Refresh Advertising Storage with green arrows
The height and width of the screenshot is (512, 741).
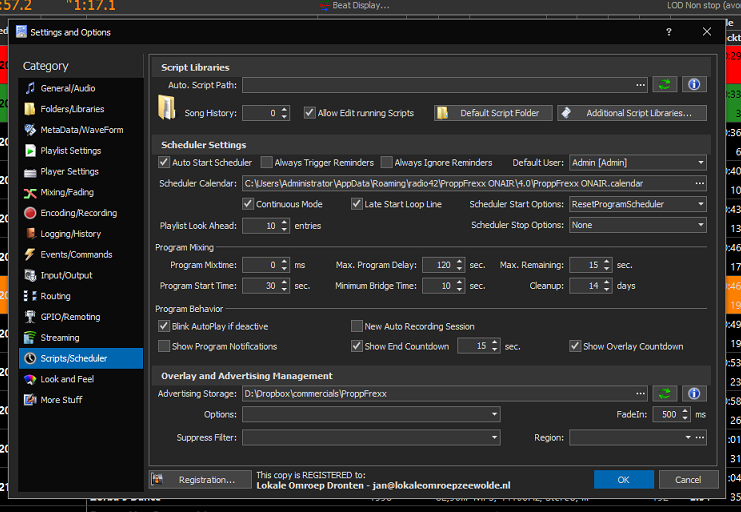point(664,393)
